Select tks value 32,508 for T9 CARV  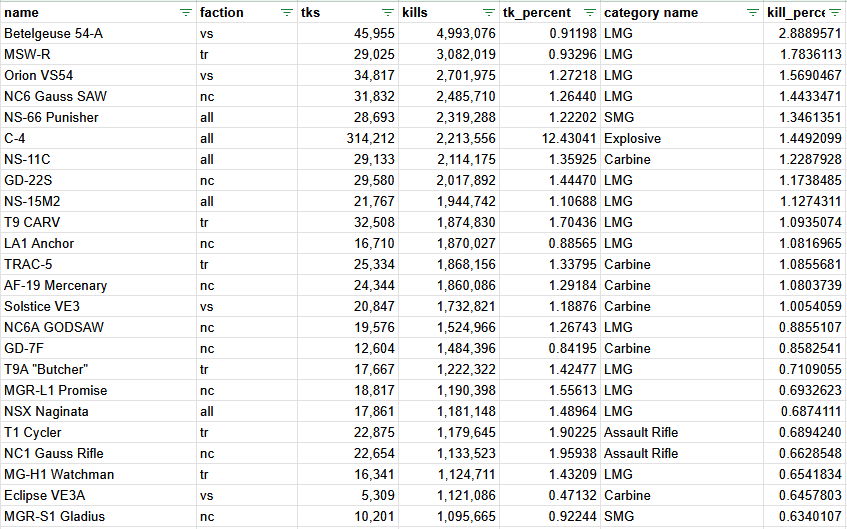click(348, 223)
